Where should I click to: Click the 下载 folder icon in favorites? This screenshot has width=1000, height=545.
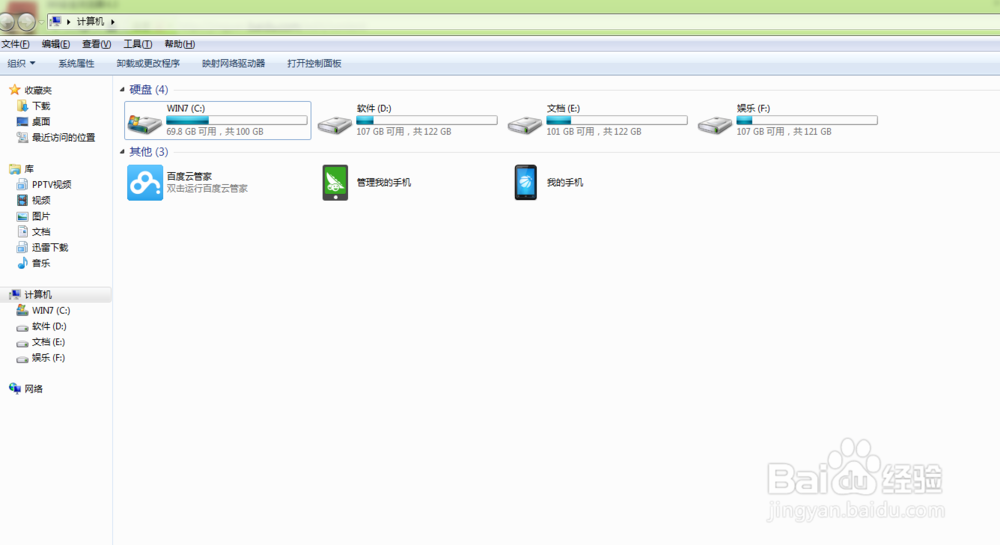coord(23,106)
